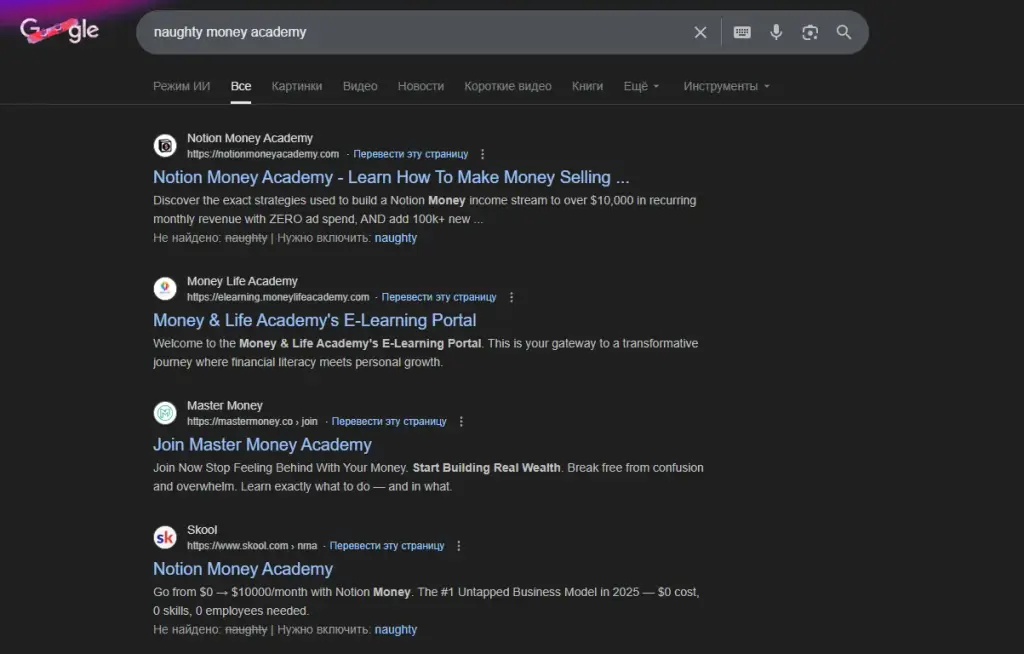Click the Notion Money Academy site favicon

click(x=165, y=146)
